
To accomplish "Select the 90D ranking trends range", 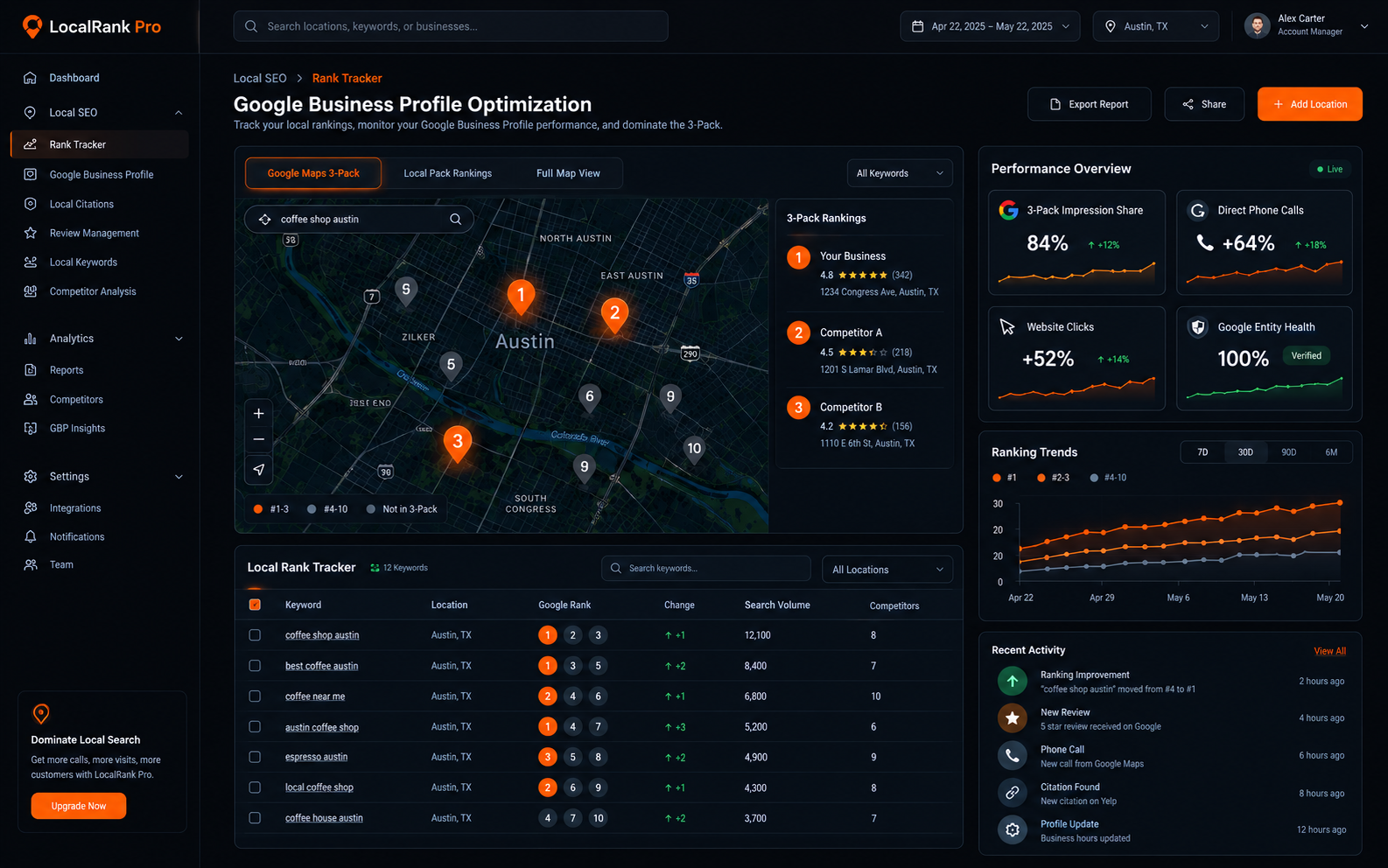I will coord(1288,452).
